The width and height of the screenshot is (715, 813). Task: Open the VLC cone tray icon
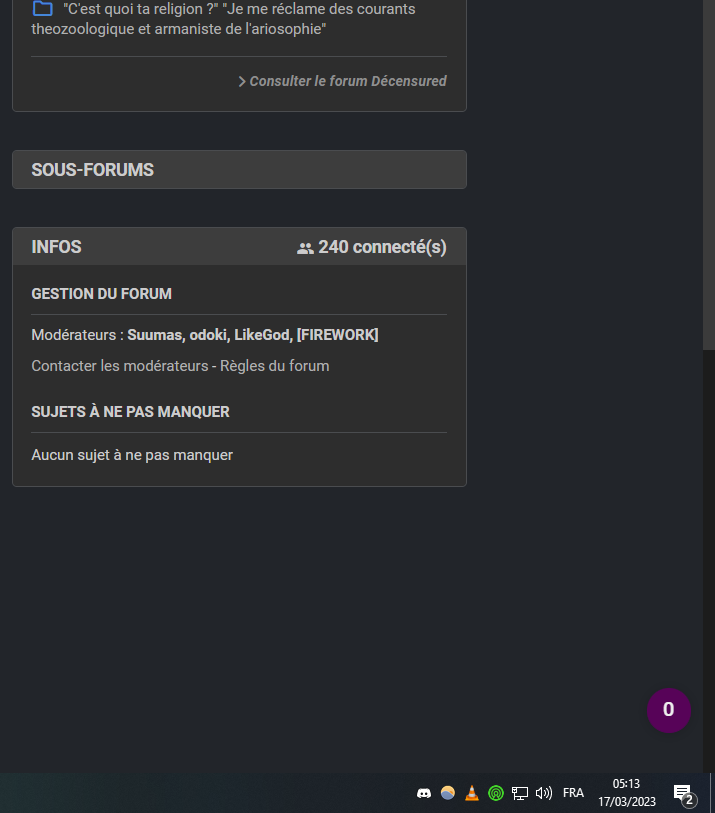click(x=472, y=793)
